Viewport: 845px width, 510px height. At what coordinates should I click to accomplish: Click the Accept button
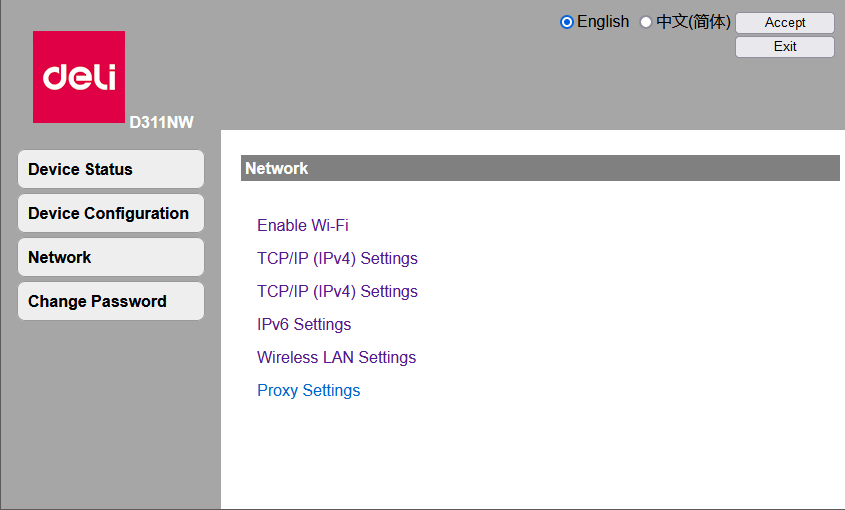click(x=785, y=23)
